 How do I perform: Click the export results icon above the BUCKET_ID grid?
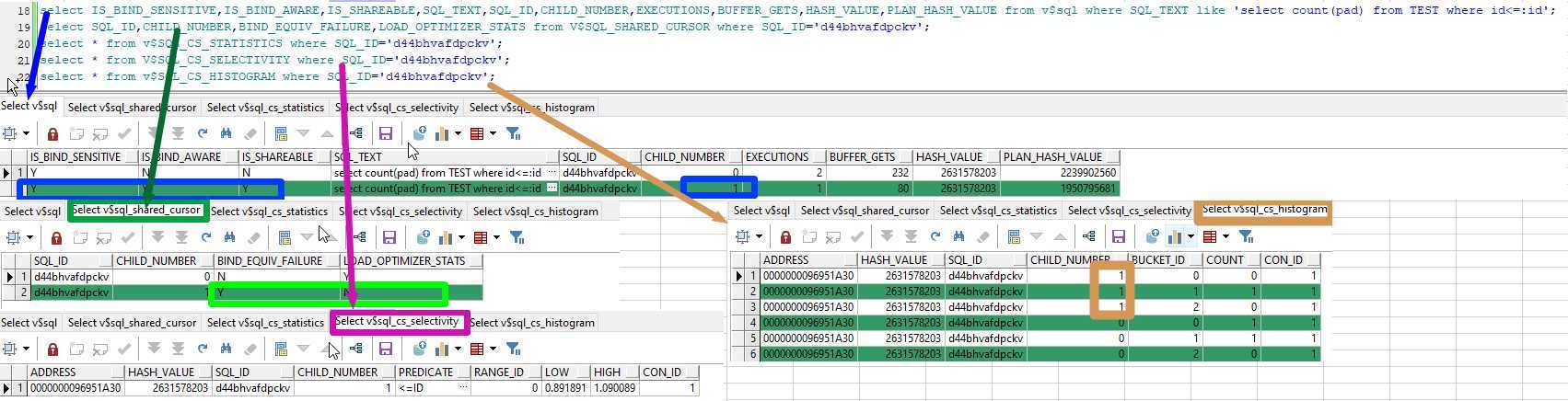tap(1152, 236)
